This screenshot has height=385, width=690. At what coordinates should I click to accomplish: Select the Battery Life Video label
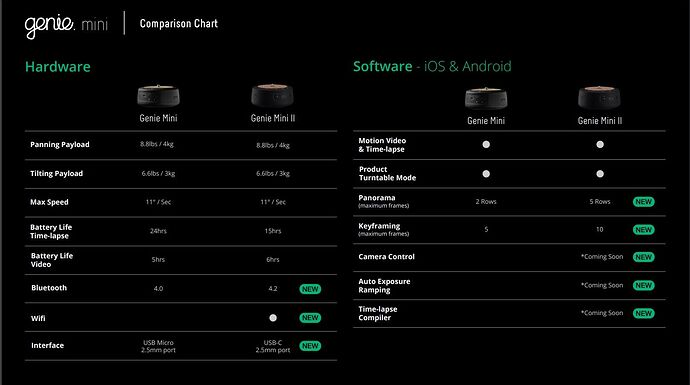52,260
